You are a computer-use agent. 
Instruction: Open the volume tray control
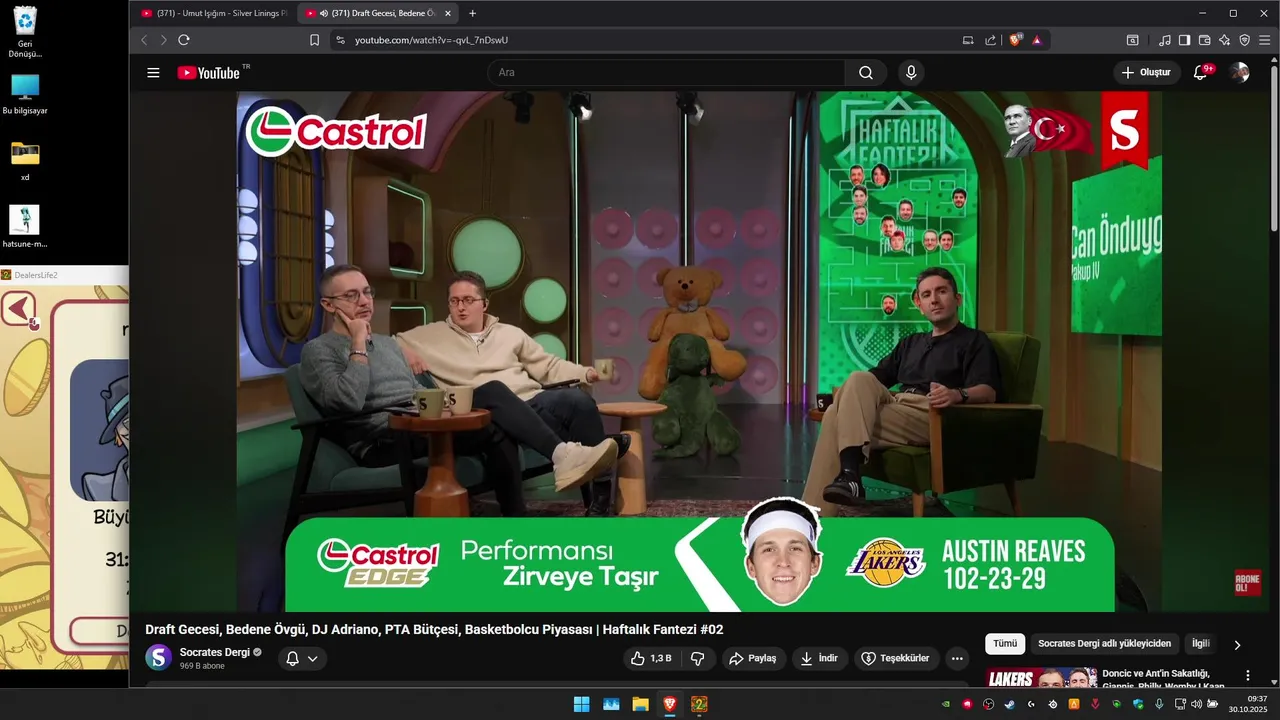(1197, 704)
